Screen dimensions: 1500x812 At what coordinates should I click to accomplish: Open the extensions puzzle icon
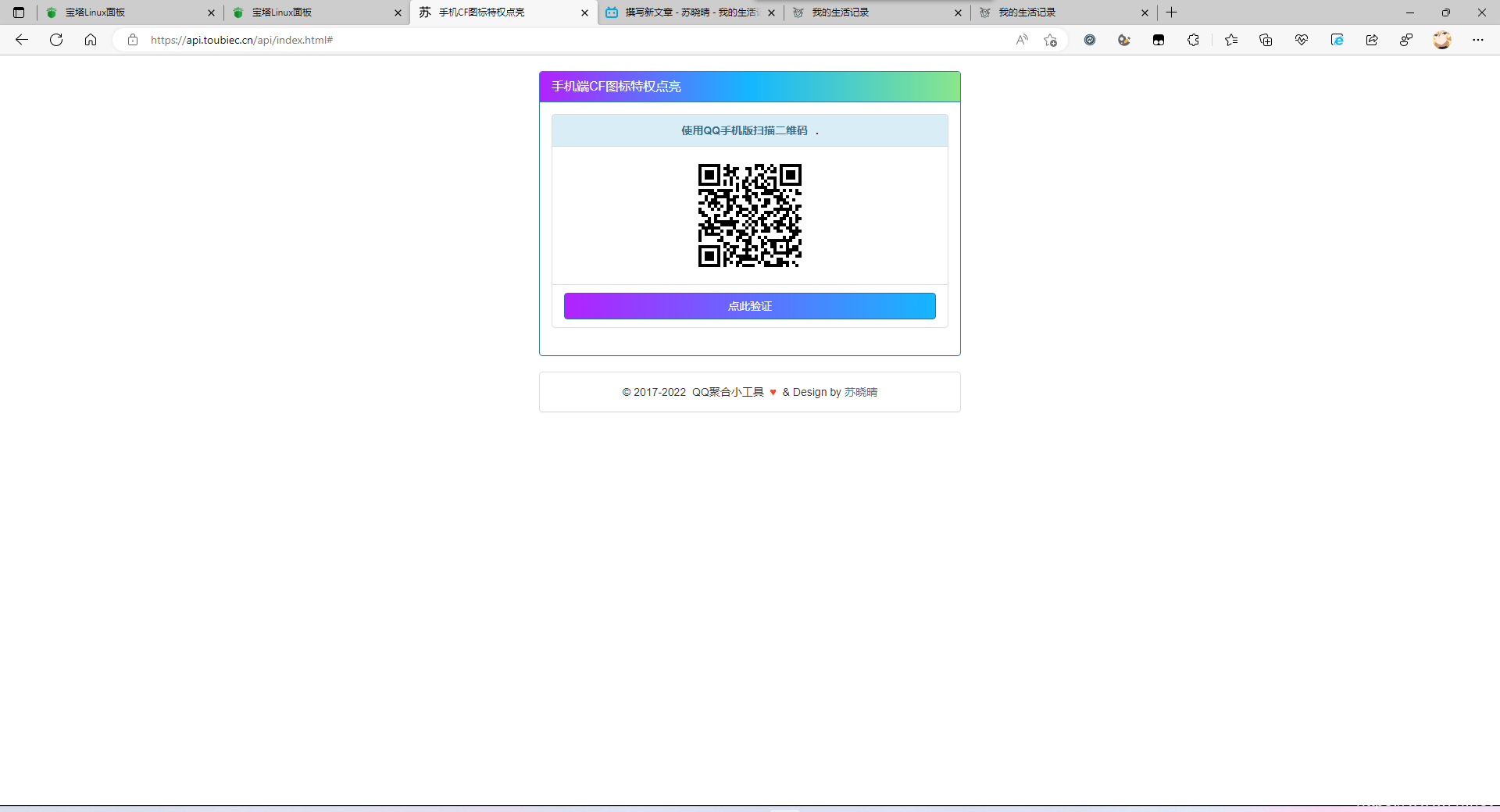pyautogui.click(x=1193, y=40)
